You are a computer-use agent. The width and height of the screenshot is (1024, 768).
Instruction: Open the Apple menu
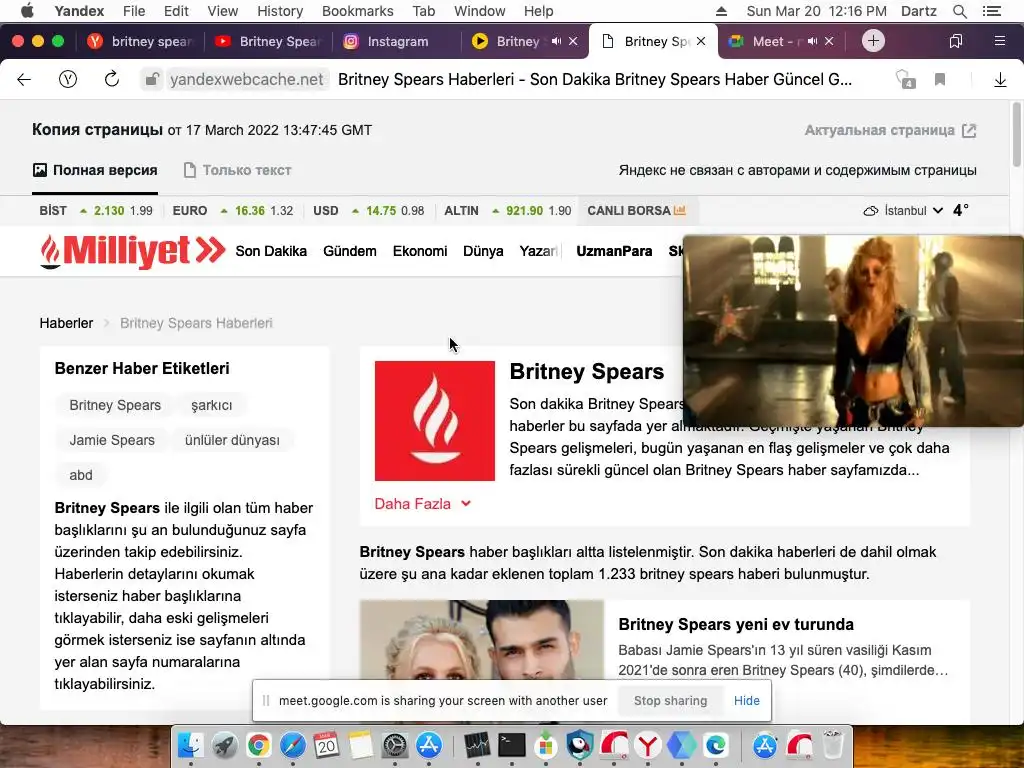(27, 11)
